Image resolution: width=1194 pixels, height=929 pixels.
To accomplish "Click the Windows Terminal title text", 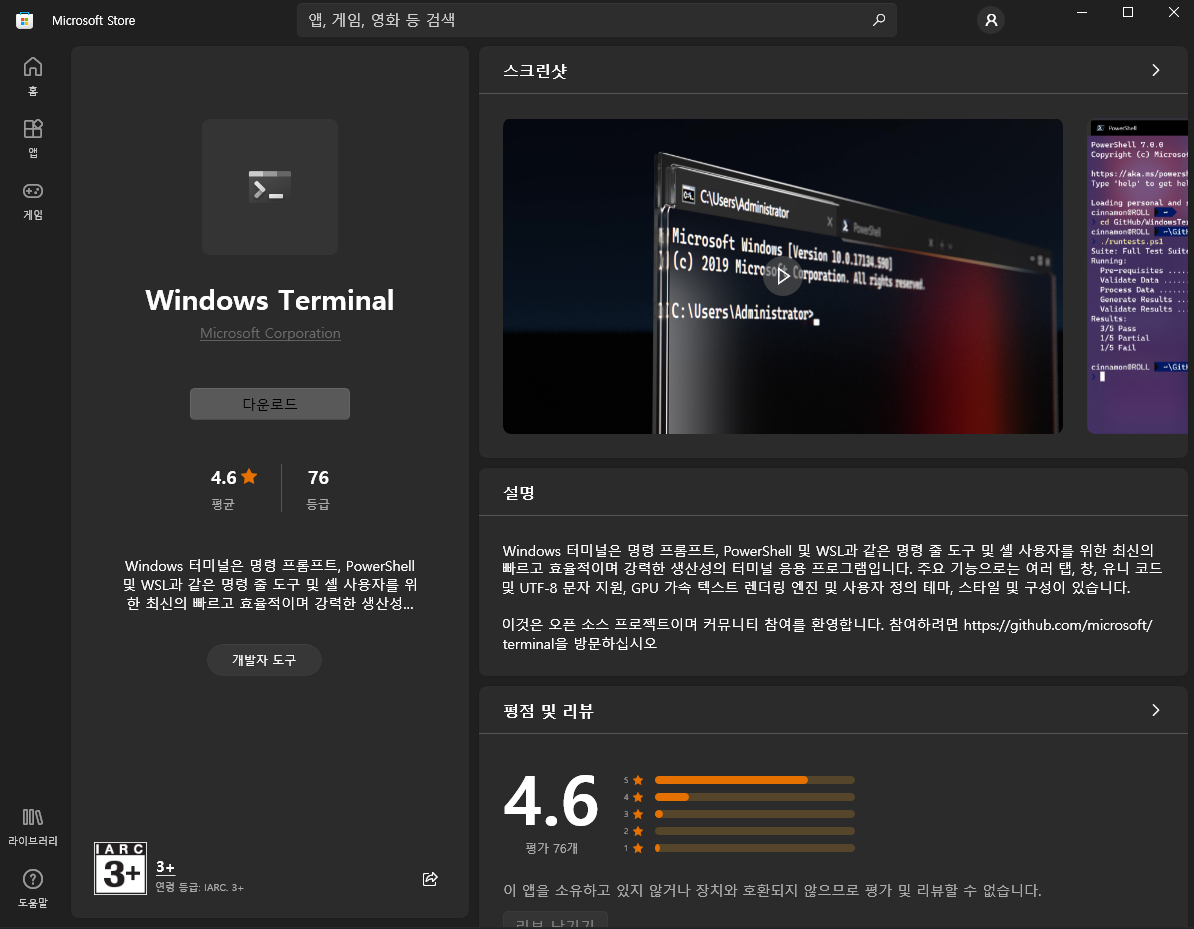I will click(x=270, y=300).
